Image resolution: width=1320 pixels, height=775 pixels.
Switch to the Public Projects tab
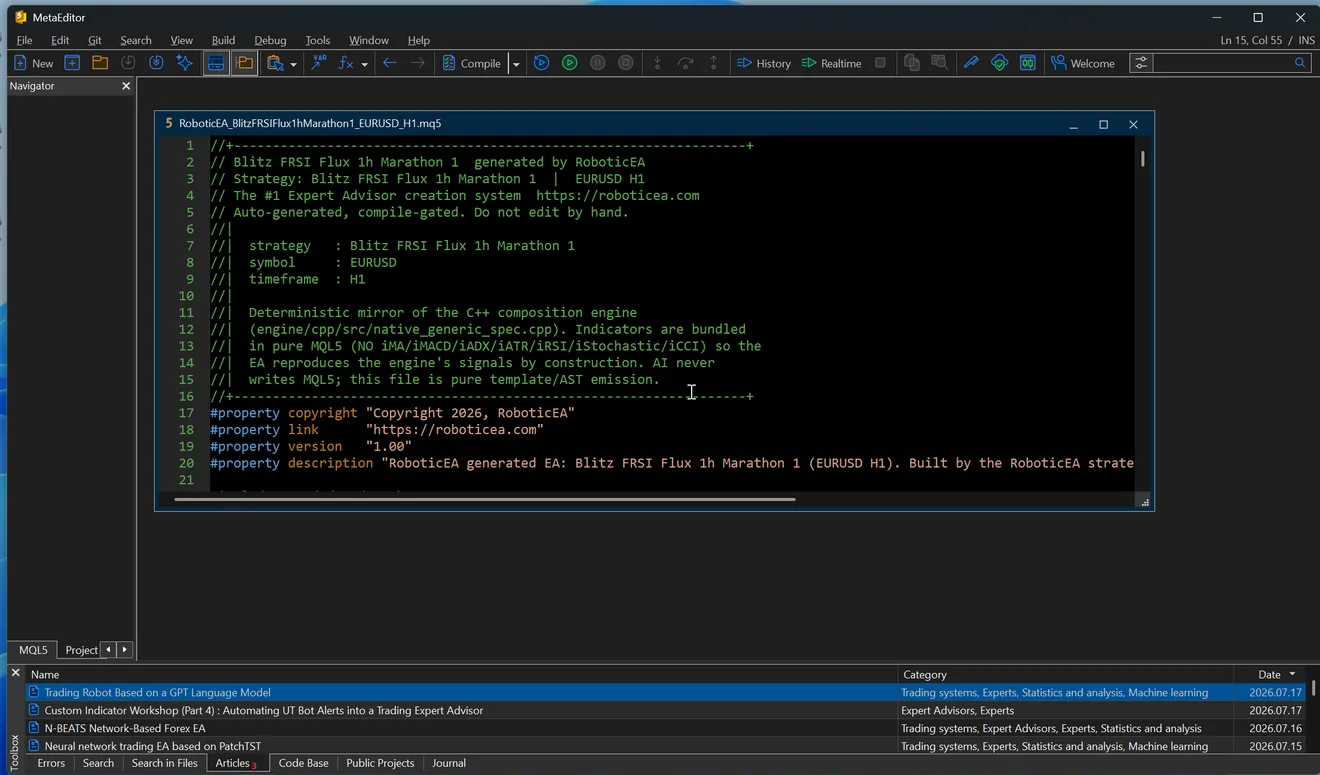tap(380, 763)
